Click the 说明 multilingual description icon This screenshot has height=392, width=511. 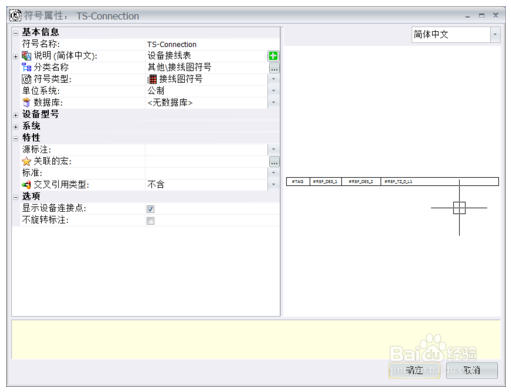[26, 56]
